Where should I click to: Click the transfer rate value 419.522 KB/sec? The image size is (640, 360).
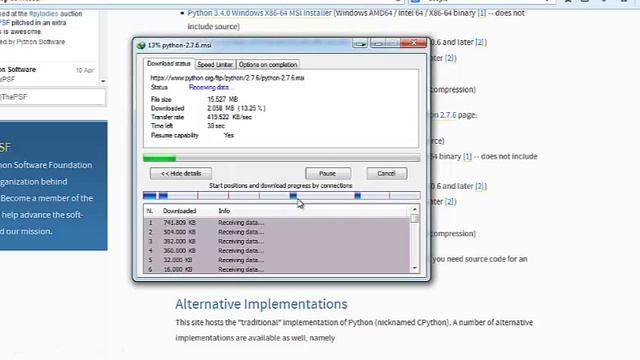coord(229,117)
